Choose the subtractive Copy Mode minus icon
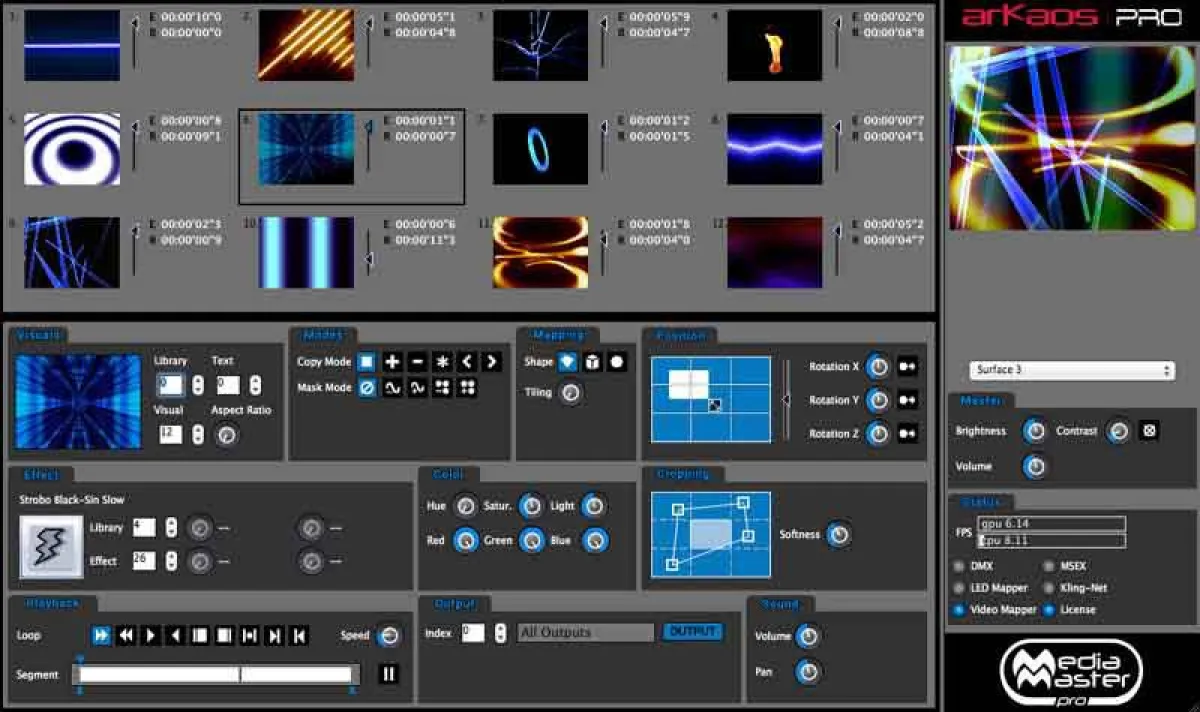Screen dimensions: 1200x712 point(417,362)
